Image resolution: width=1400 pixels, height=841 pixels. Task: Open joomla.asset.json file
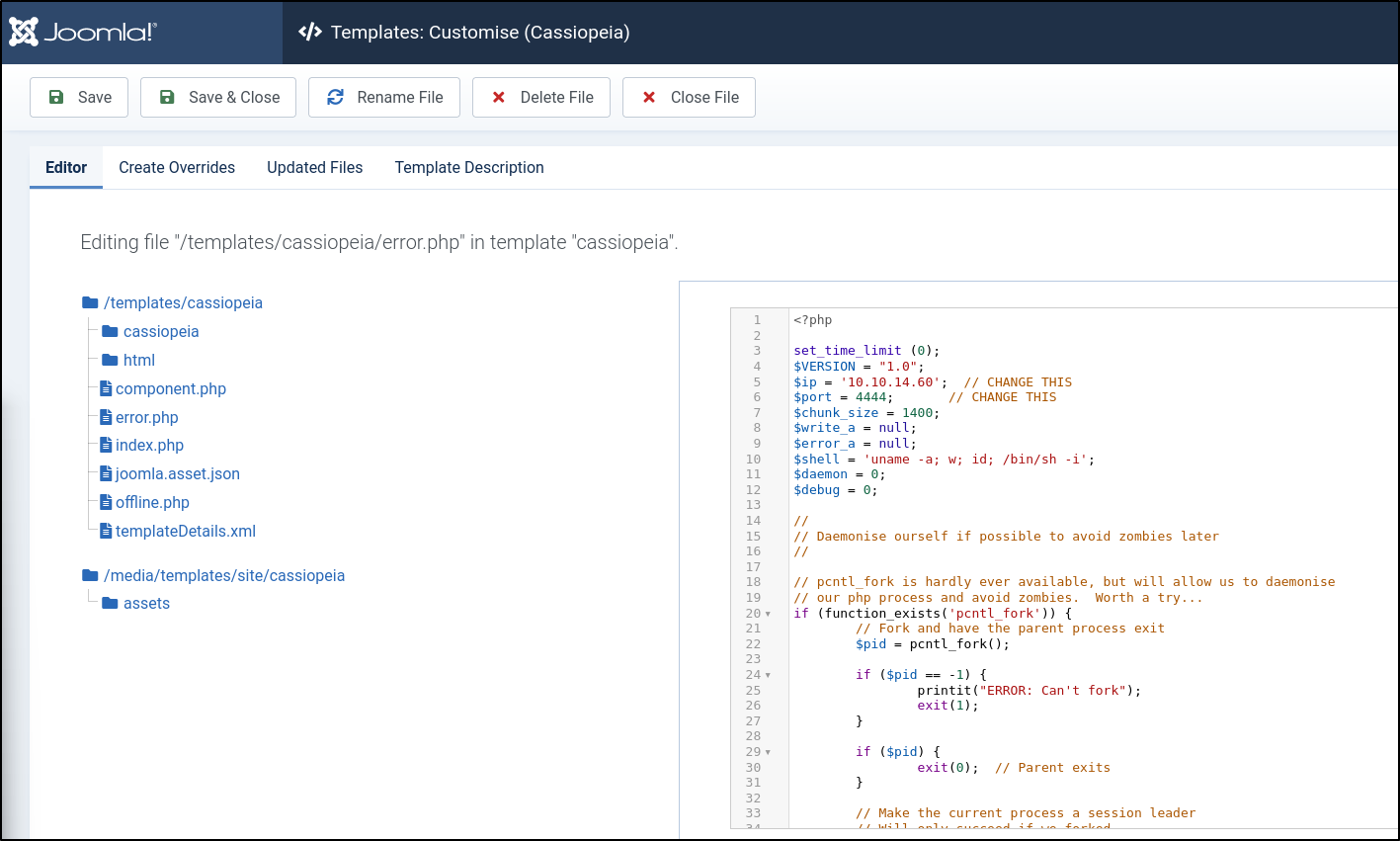pos(178,473)
